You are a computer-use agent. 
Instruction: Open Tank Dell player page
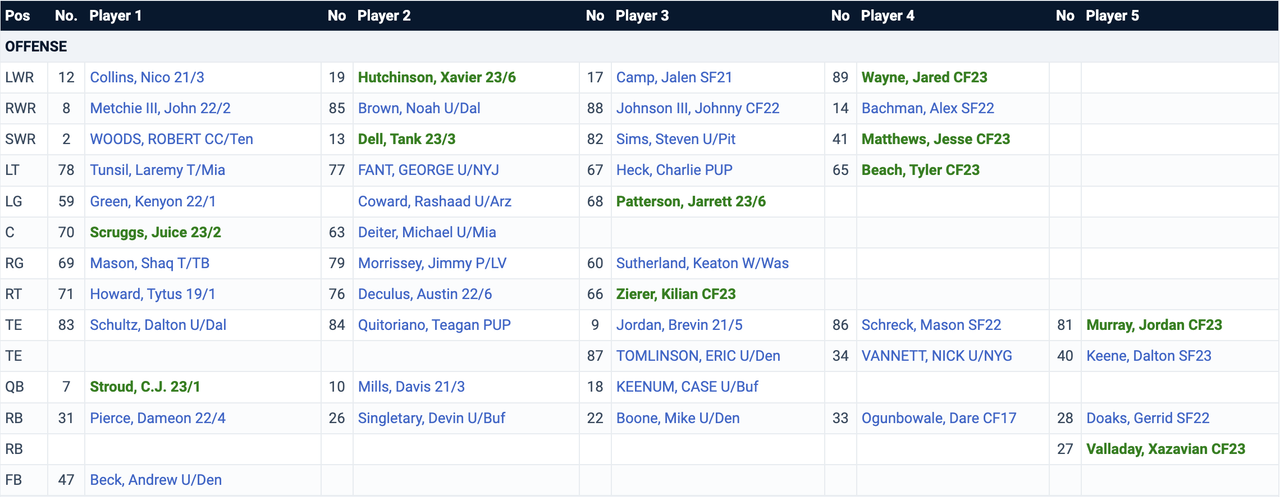coord(406,139)
